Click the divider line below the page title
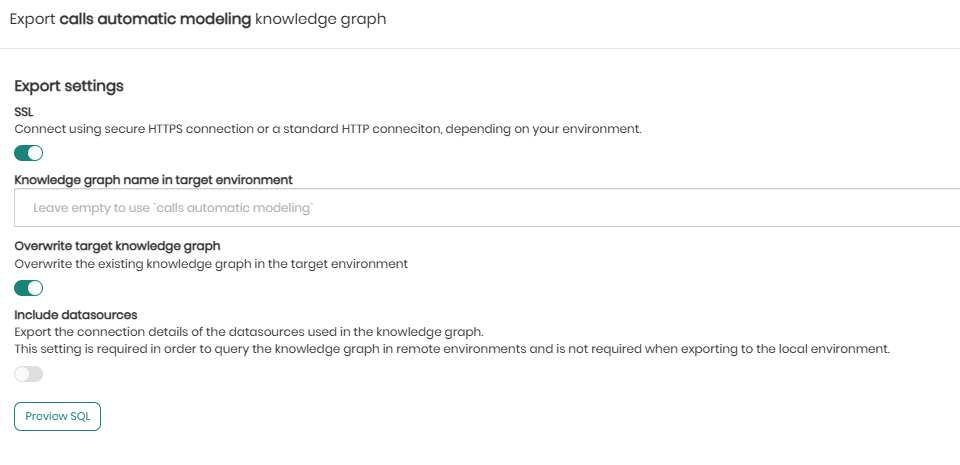This screenshot has height=465, width=960. click(480, 48)
